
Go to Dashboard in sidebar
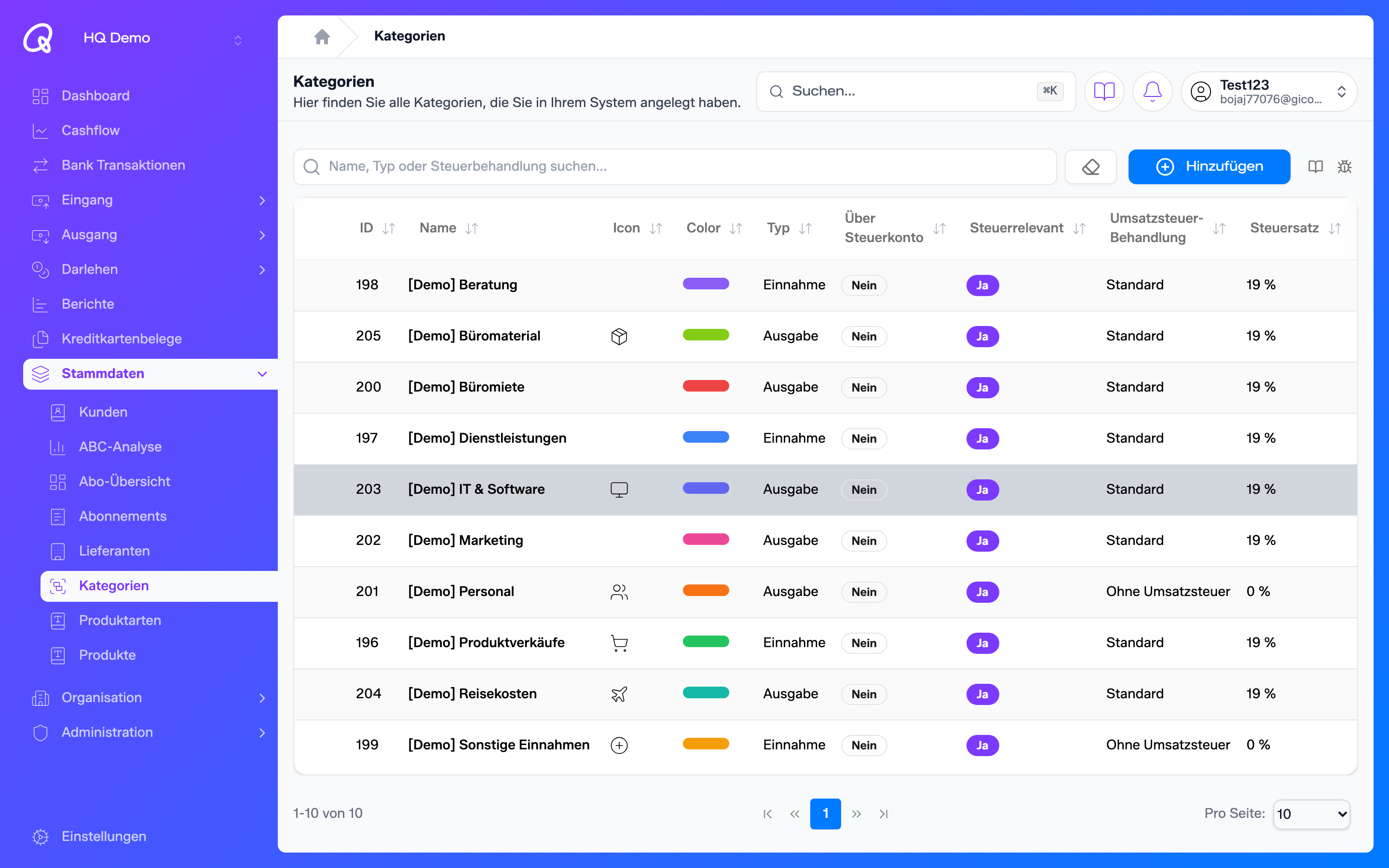pos(150,96)
